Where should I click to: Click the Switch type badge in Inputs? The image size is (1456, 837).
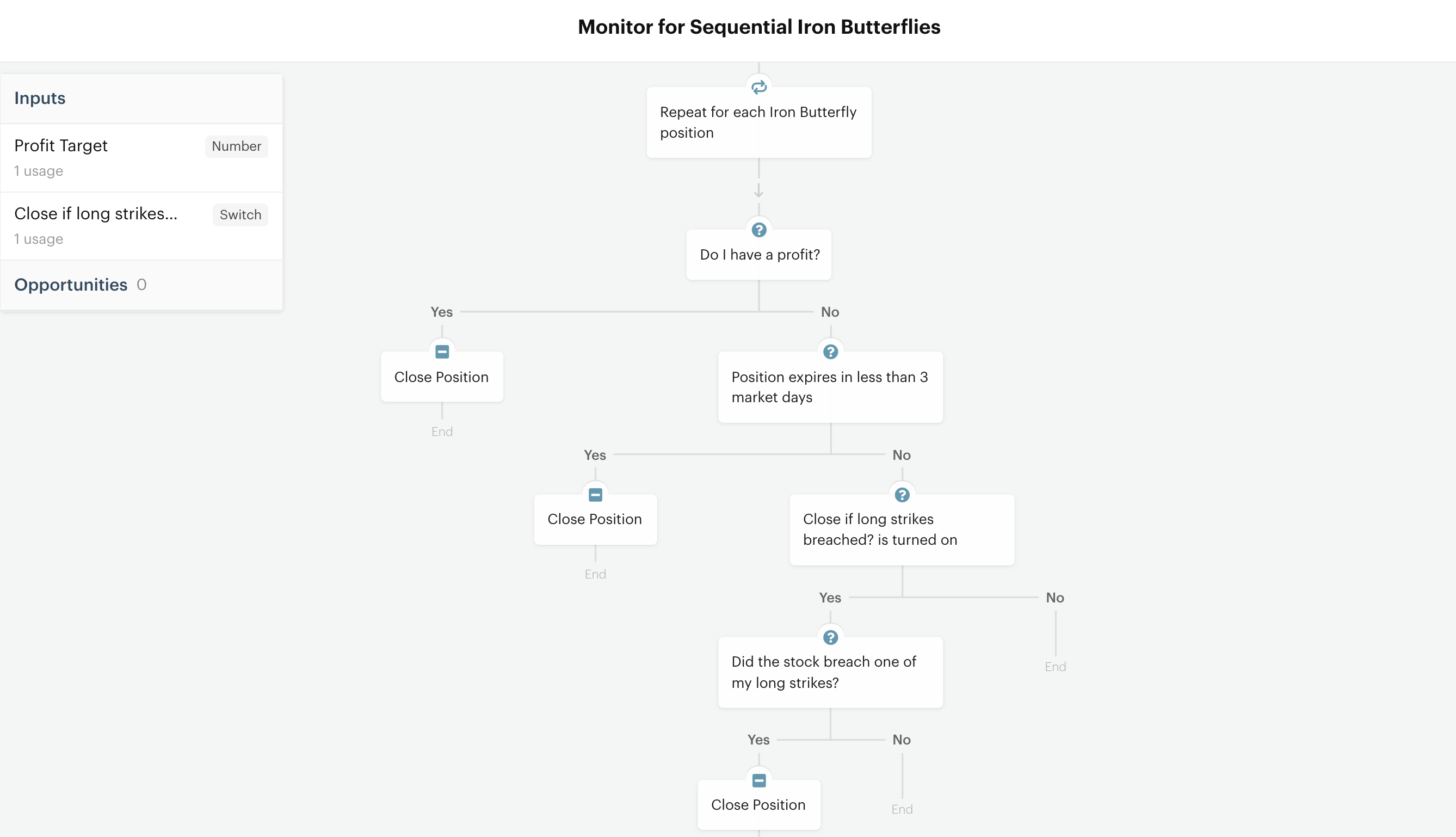(240, 214)
